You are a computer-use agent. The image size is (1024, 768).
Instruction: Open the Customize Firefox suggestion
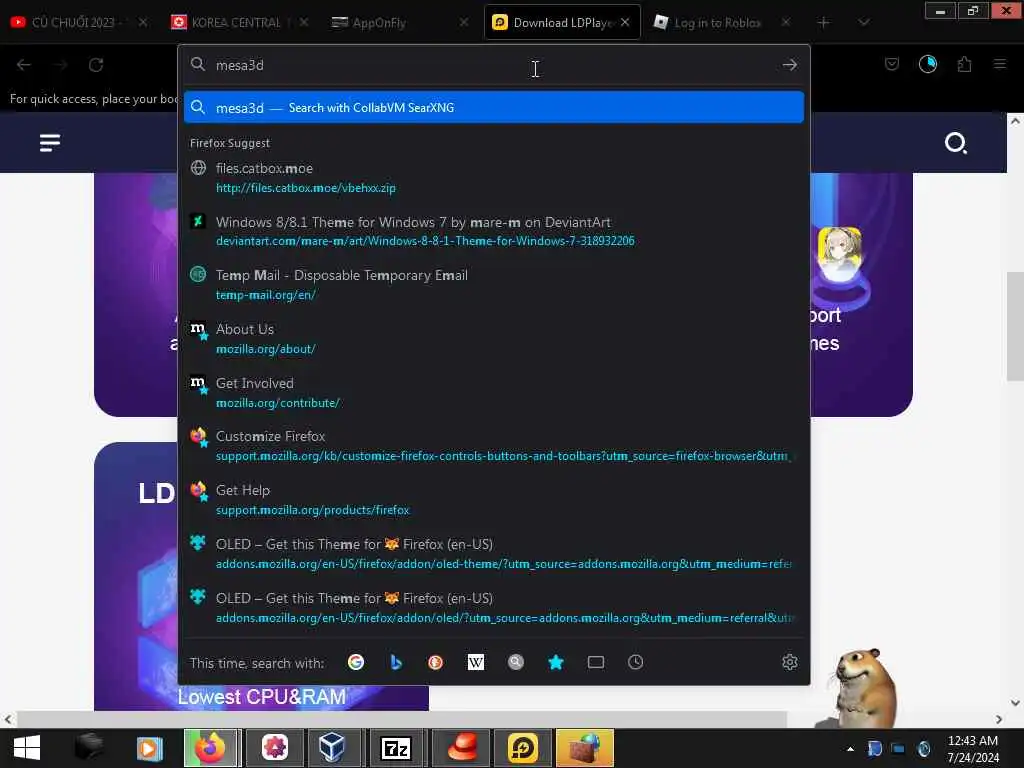tap(494, 446)
